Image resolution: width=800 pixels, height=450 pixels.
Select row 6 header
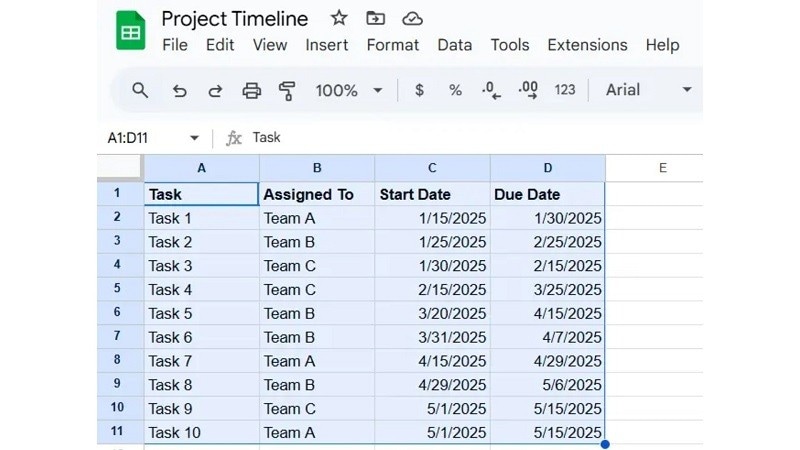coord(120,313)
